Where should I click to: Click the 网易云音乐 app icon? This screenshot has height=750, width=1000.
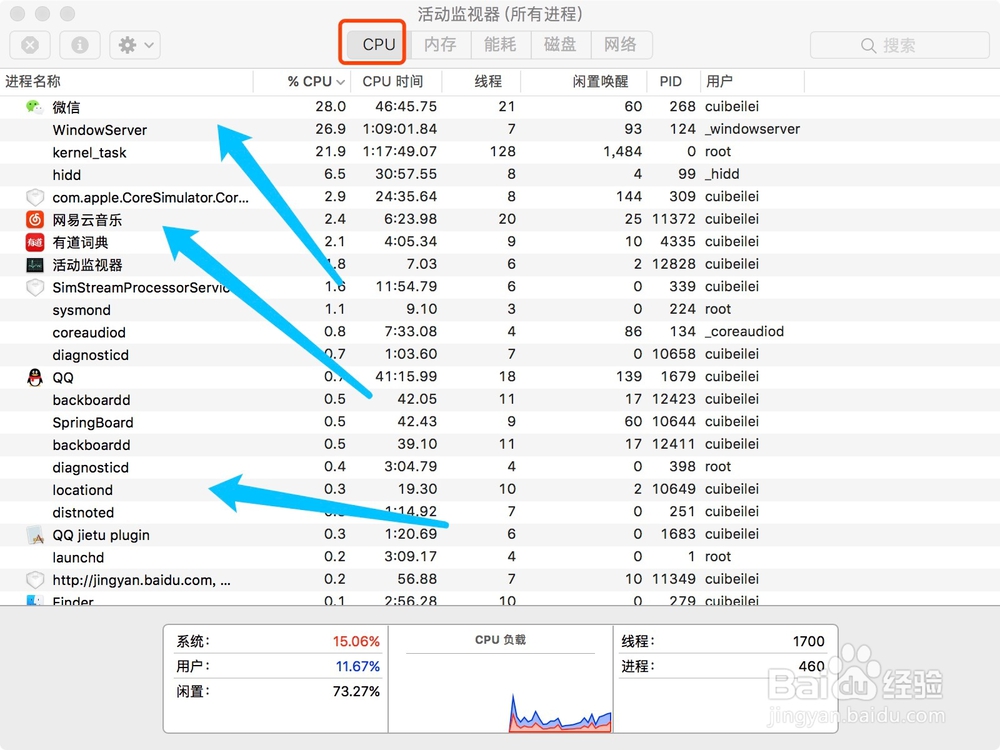[x=34, y=219]
